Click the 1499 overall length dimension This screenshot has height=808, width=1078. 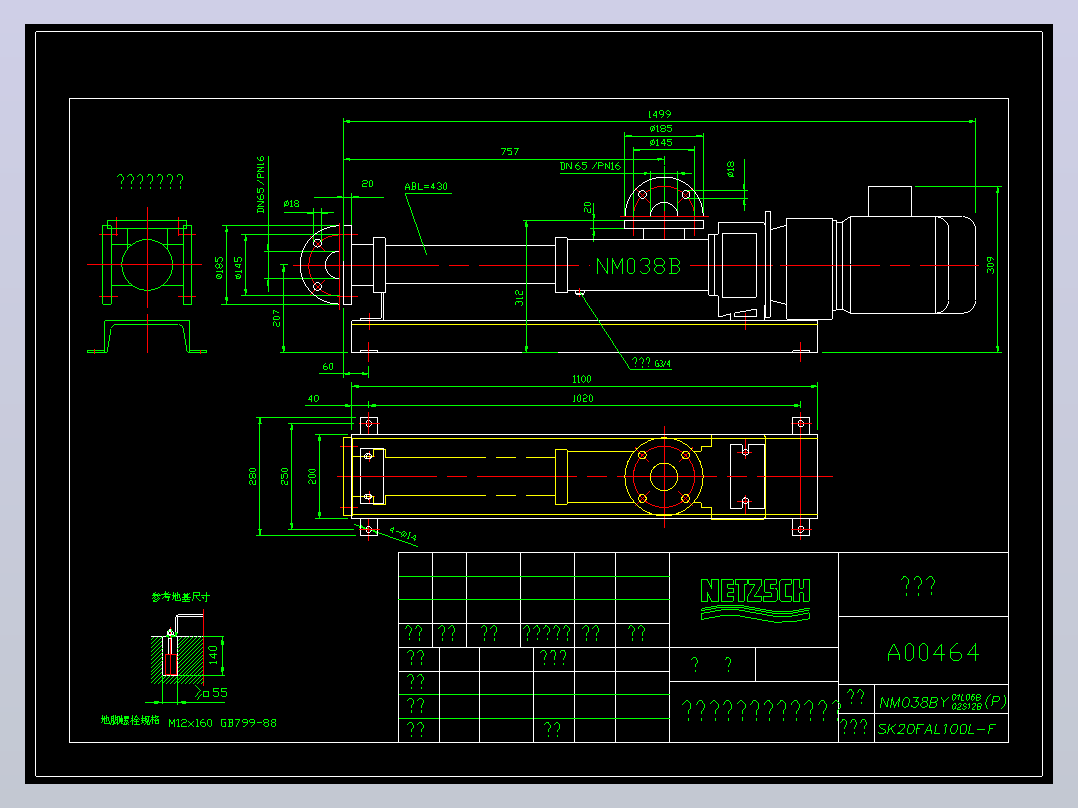point(659,114)
